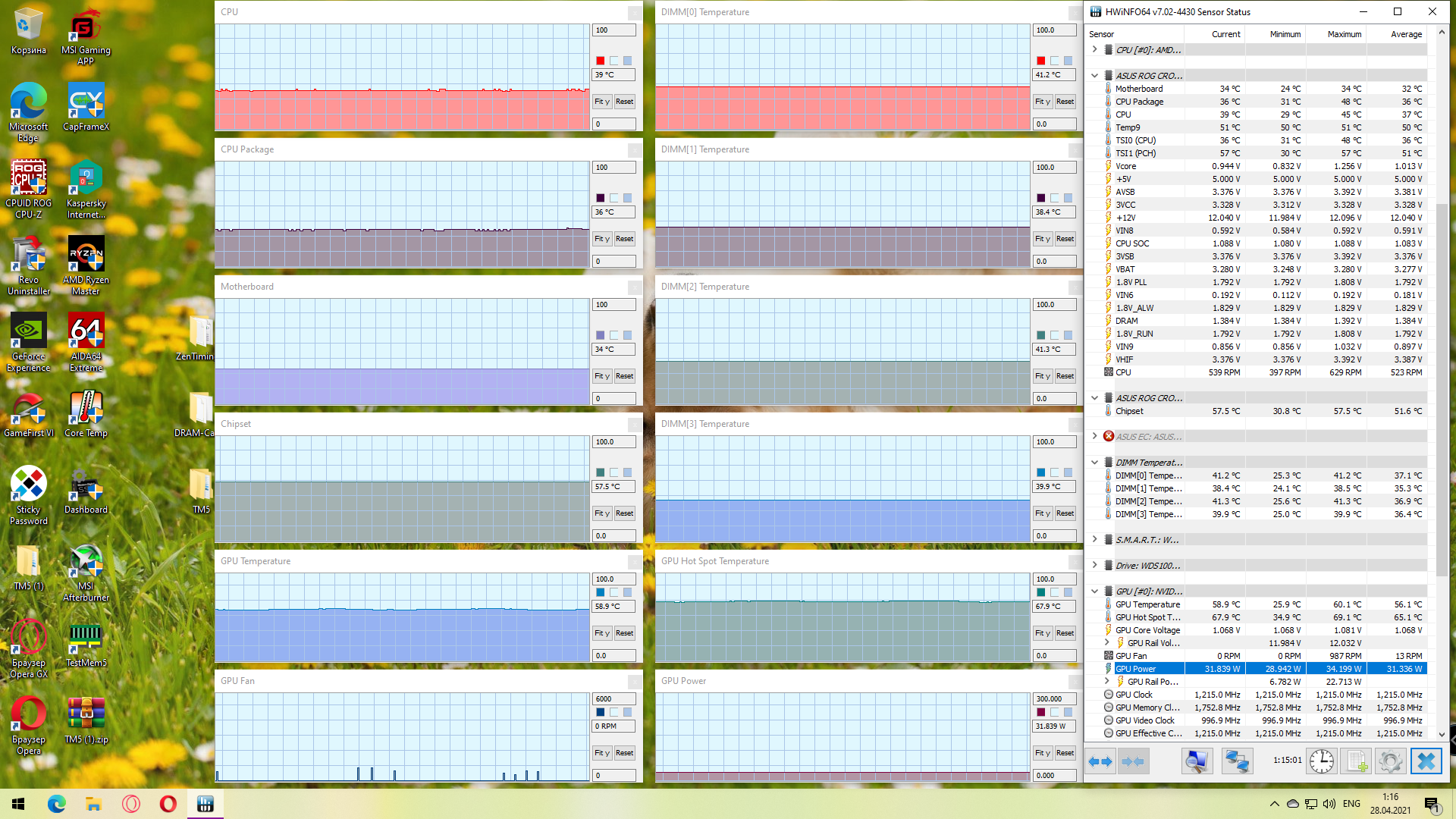Screen dimensions: 1456x819
Task: Click Reset in GPU Power graph
Action: pos(1065,753)
